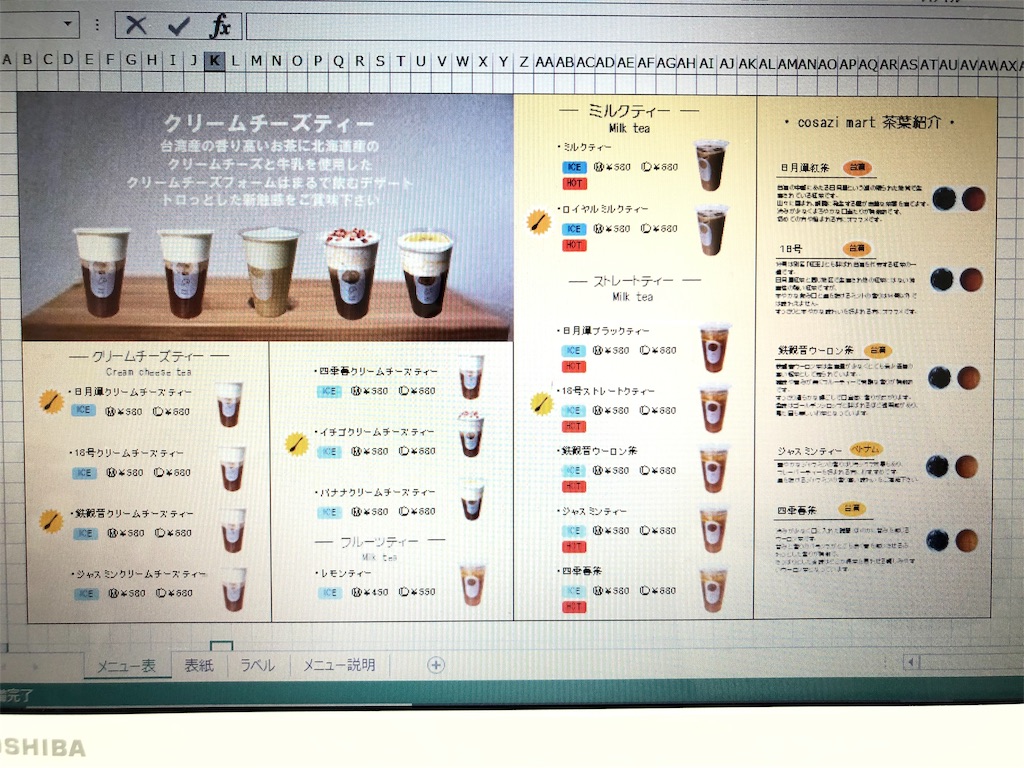Open the Insert Function fx dialog
Image resolution: width=1024 pixels, height=768 pixels.
[220, 26]
